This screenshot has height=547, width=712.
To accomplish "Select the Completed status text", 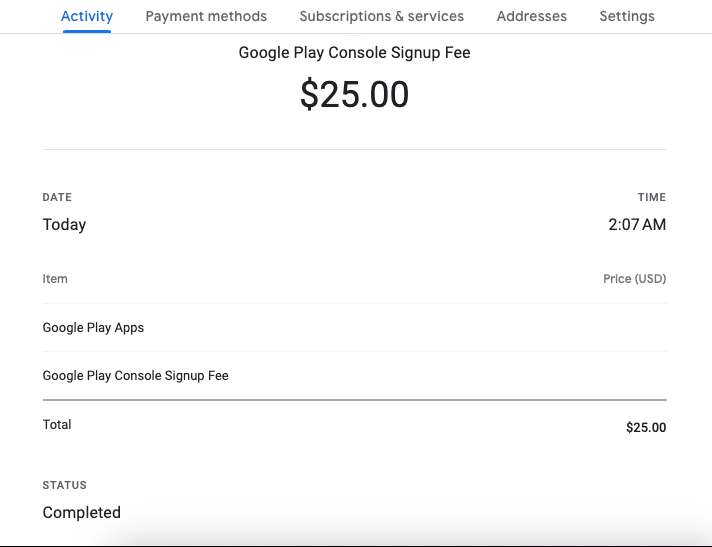I will [81, 513].
